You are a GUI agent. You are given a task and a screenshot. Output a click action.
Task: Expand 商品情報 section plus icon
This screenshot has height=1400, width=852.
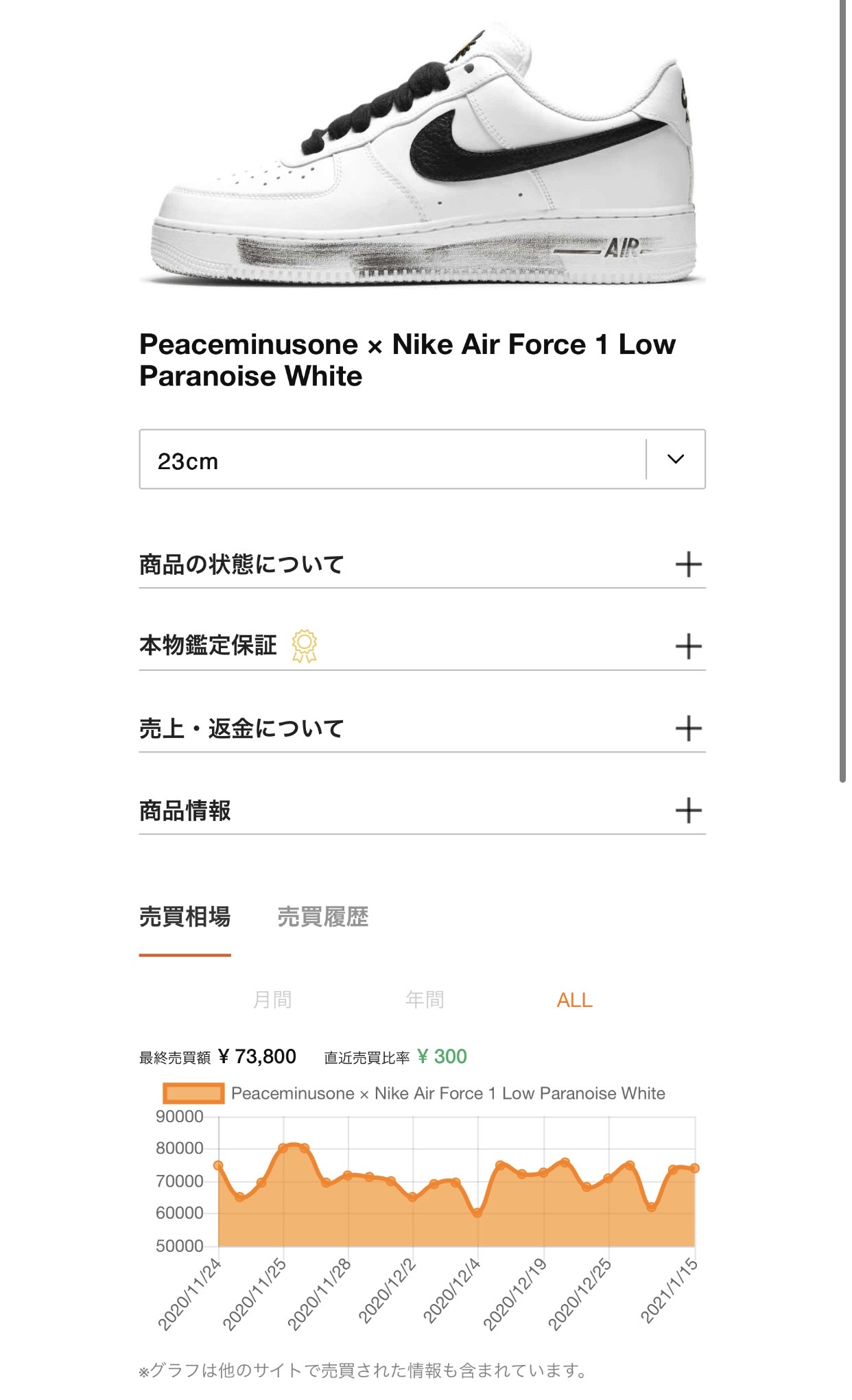tap(688, 810)
